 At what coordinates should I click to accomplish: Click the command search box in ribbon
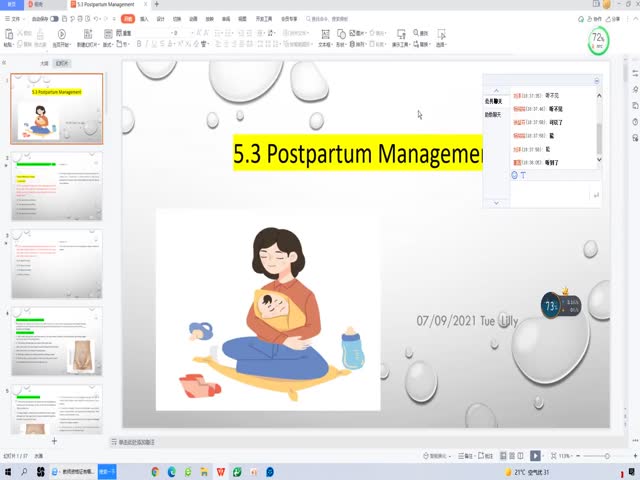tap(327, 19)
